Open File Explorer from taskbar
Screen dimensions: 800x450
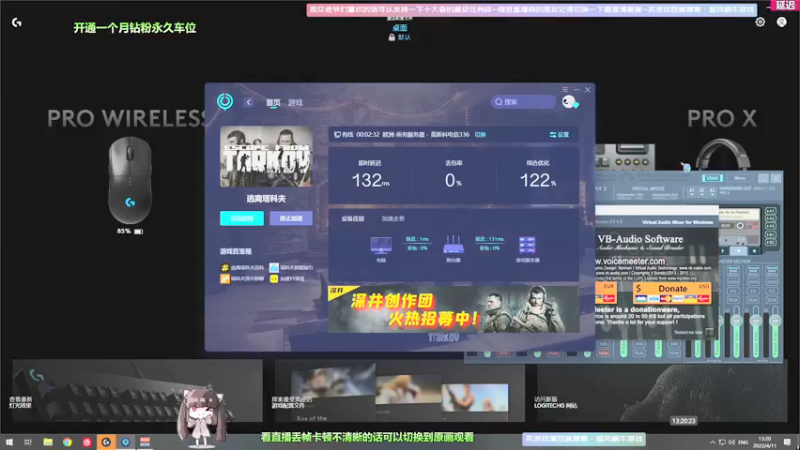(48, 442)
